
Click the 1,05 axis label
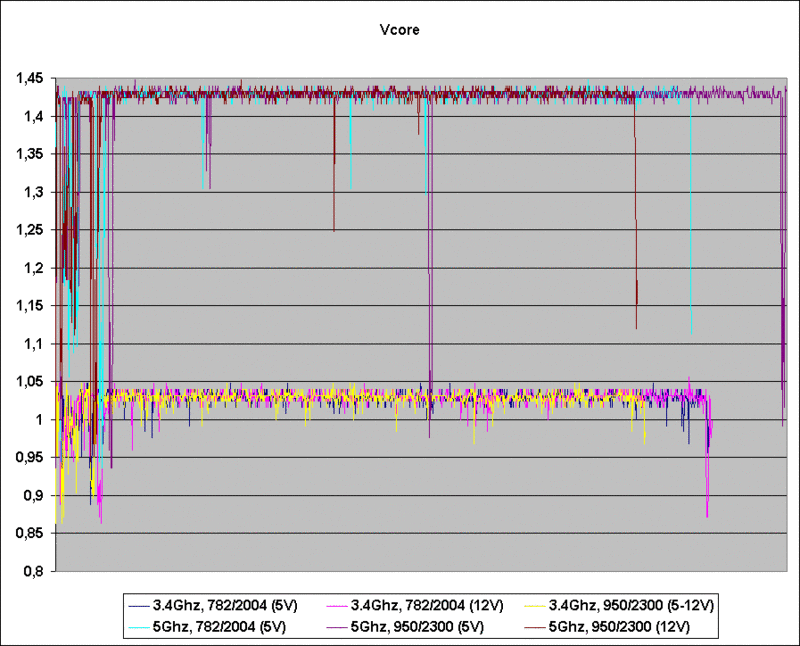coord(30,382)
